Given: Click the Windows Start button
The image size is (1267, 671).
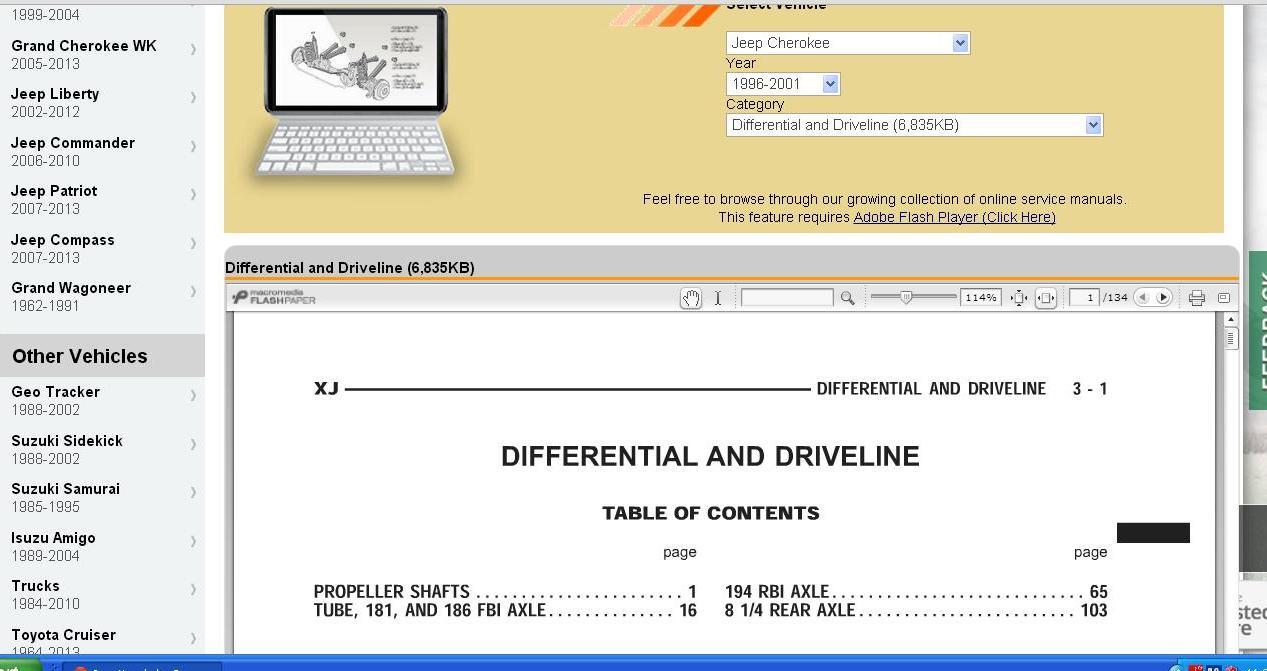Looking at the screenshot, I should point(20,664).
